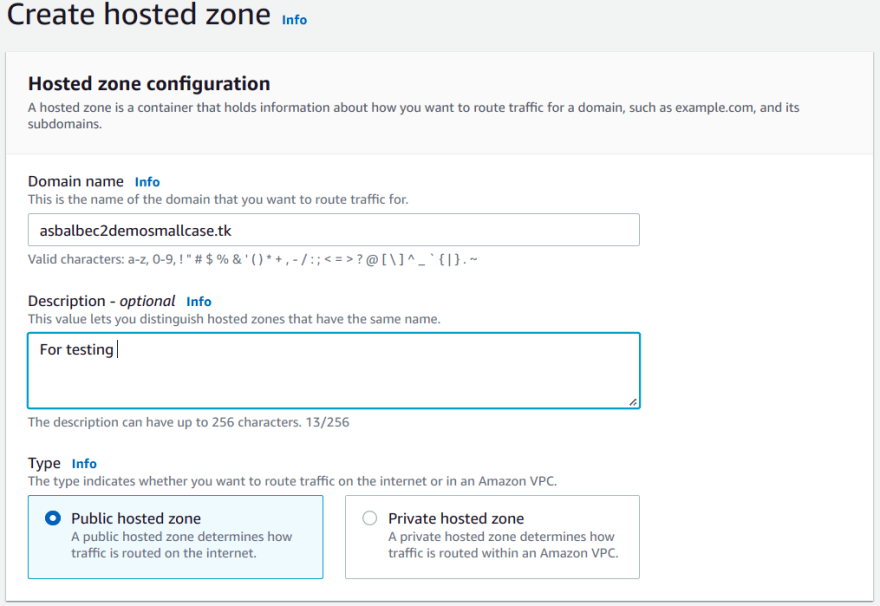The height and width of the screenshot is (606, 880).
Task: Click the Hosted zone configuration heading
Action: (149, 84)
